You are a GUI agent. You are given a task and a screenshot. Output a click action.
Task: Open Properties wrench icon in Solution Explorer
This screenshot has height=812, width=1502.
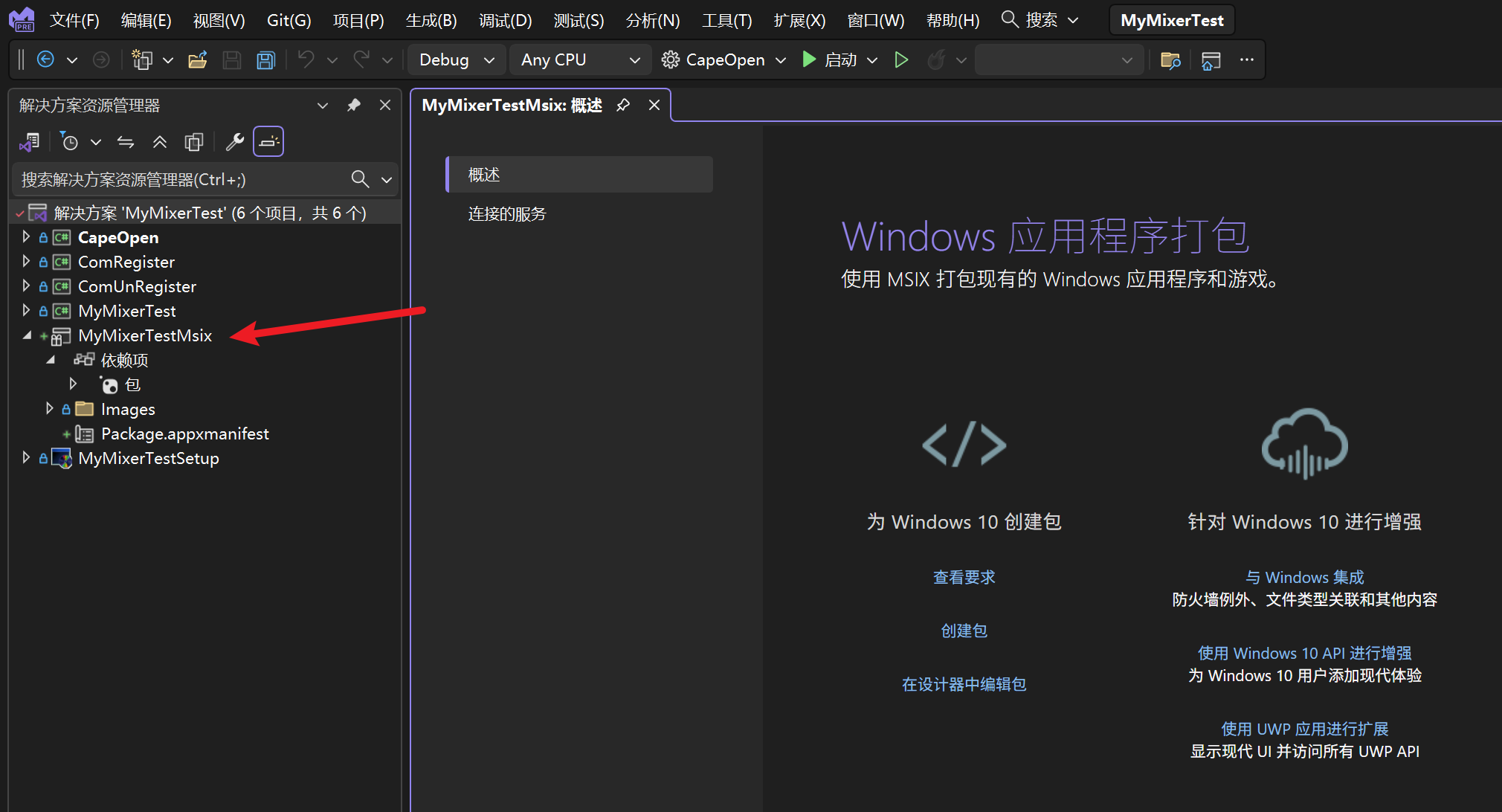(x=235, y=141)
